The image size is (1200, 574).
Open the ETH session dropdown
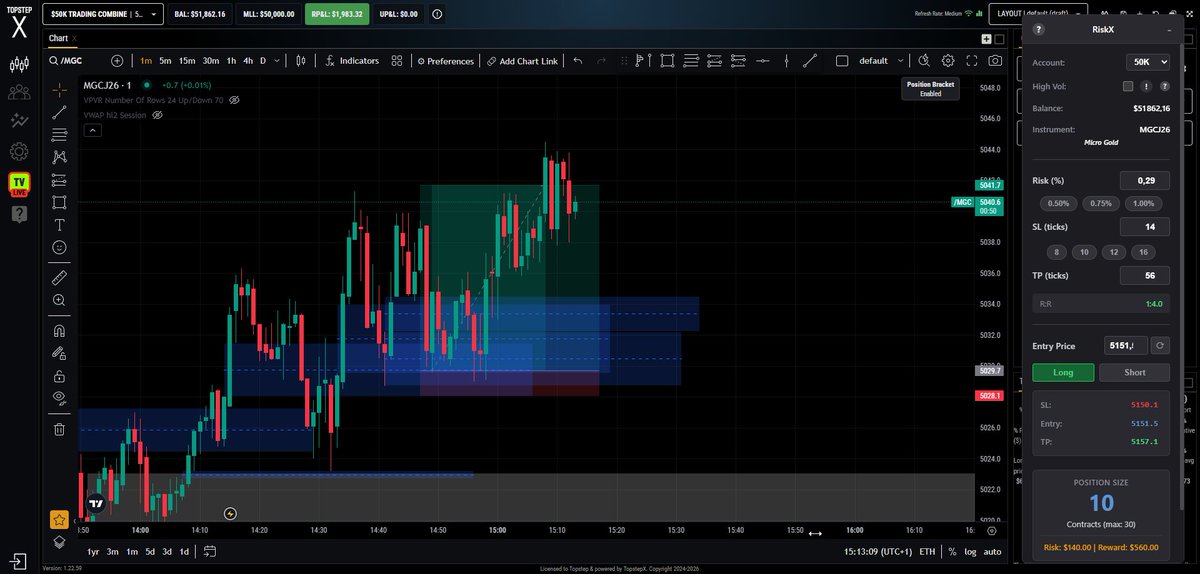coord(927,551)
